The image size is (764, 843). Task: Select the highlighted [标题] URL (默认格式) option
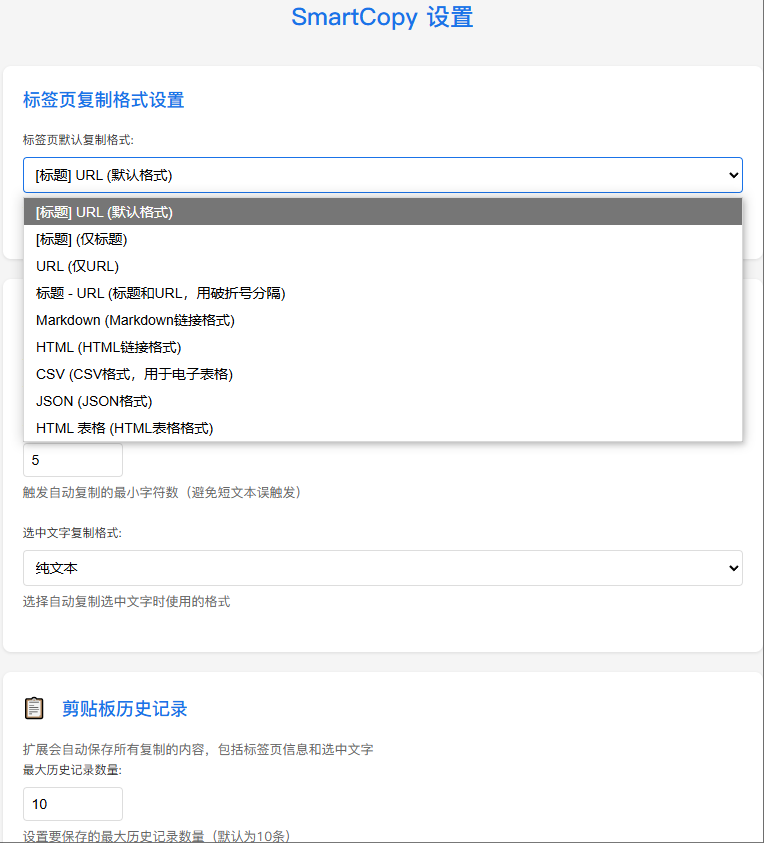pos(382,212)
